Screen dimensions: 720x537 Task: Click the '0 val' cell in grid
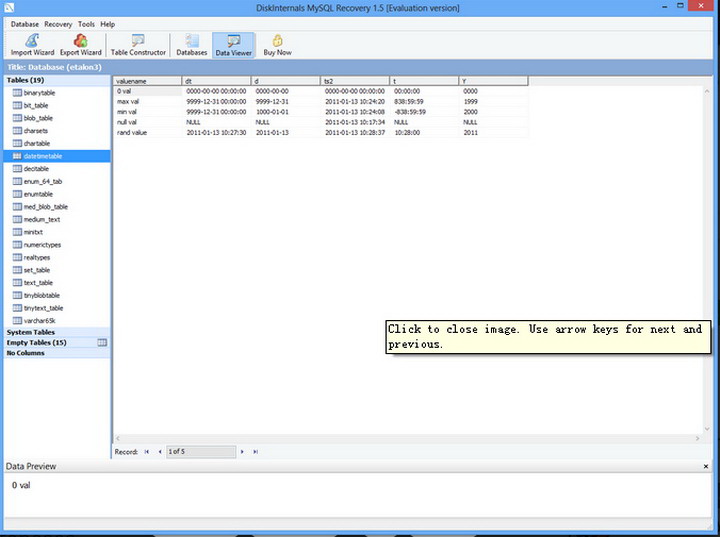click(147, 91)
